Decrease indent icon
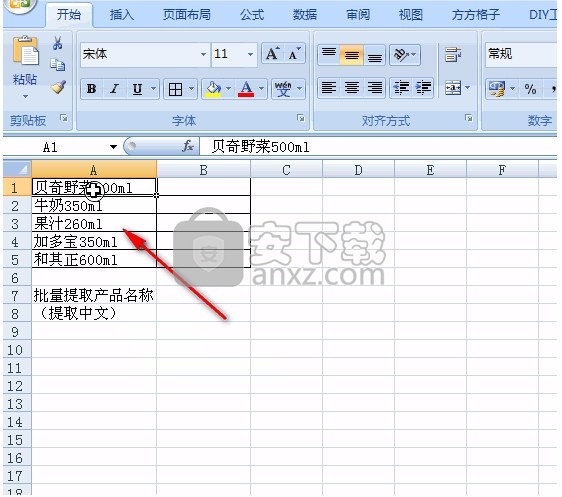Viewport: 562px width, 497px height. point(401,87)
